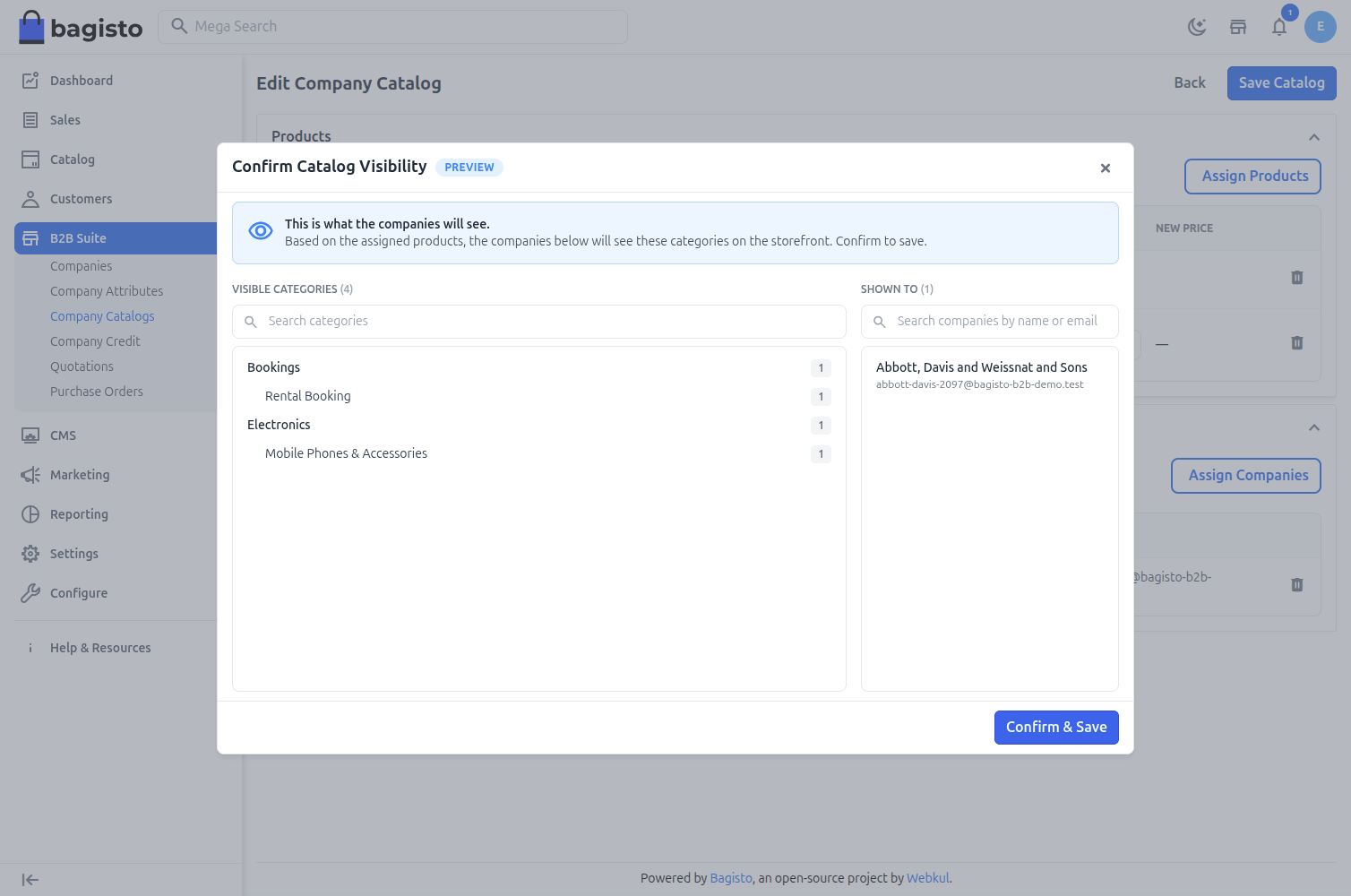Image resolution: width=1351 pixels, height=896 pixels.
Task: Open Company Attributes submenu item
Action: 107,291
